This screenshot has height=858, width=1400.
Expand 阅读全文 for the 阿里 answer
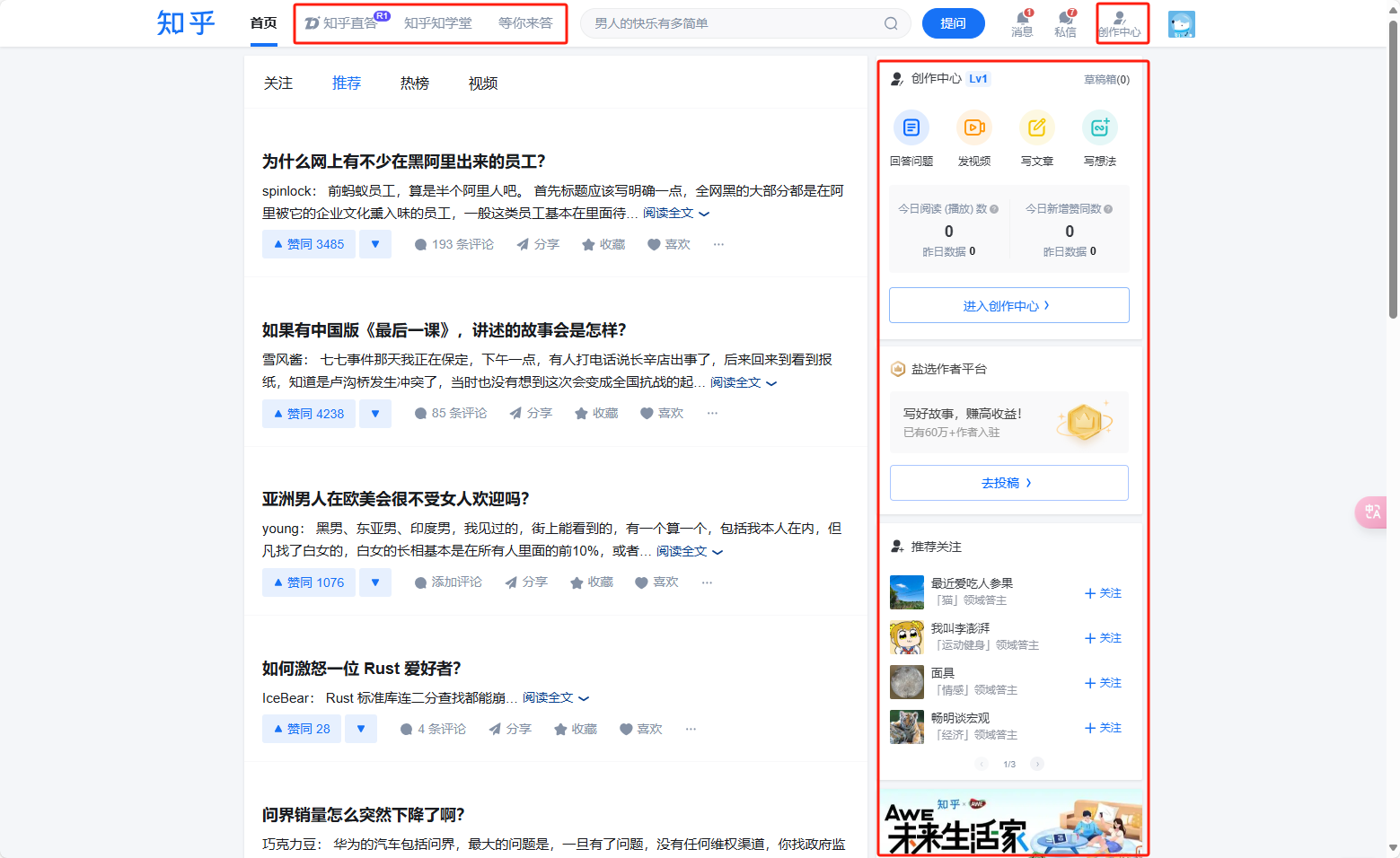676,213
